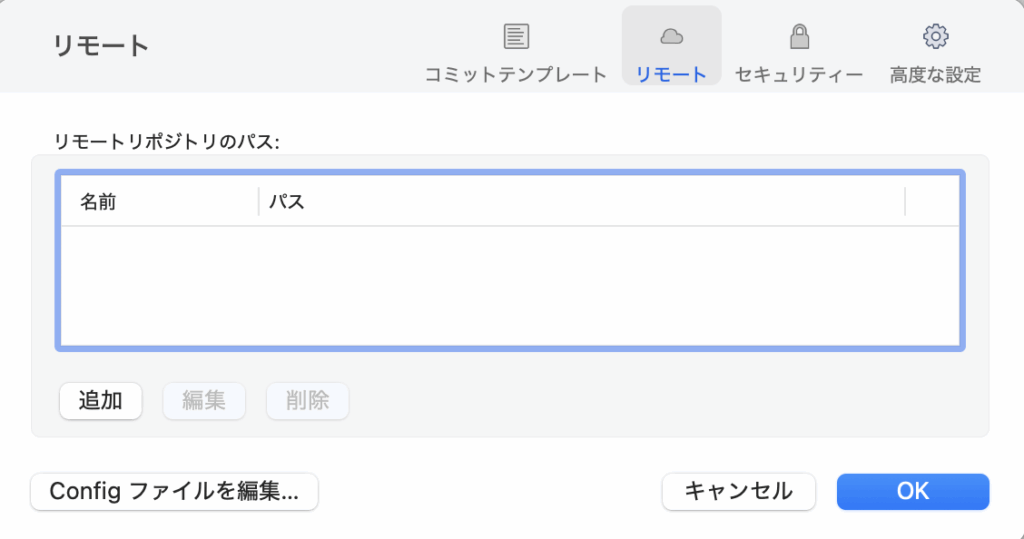Select the cloud icon for リモート
Viewport: 1024px width, 539px height.
(671, 37)
